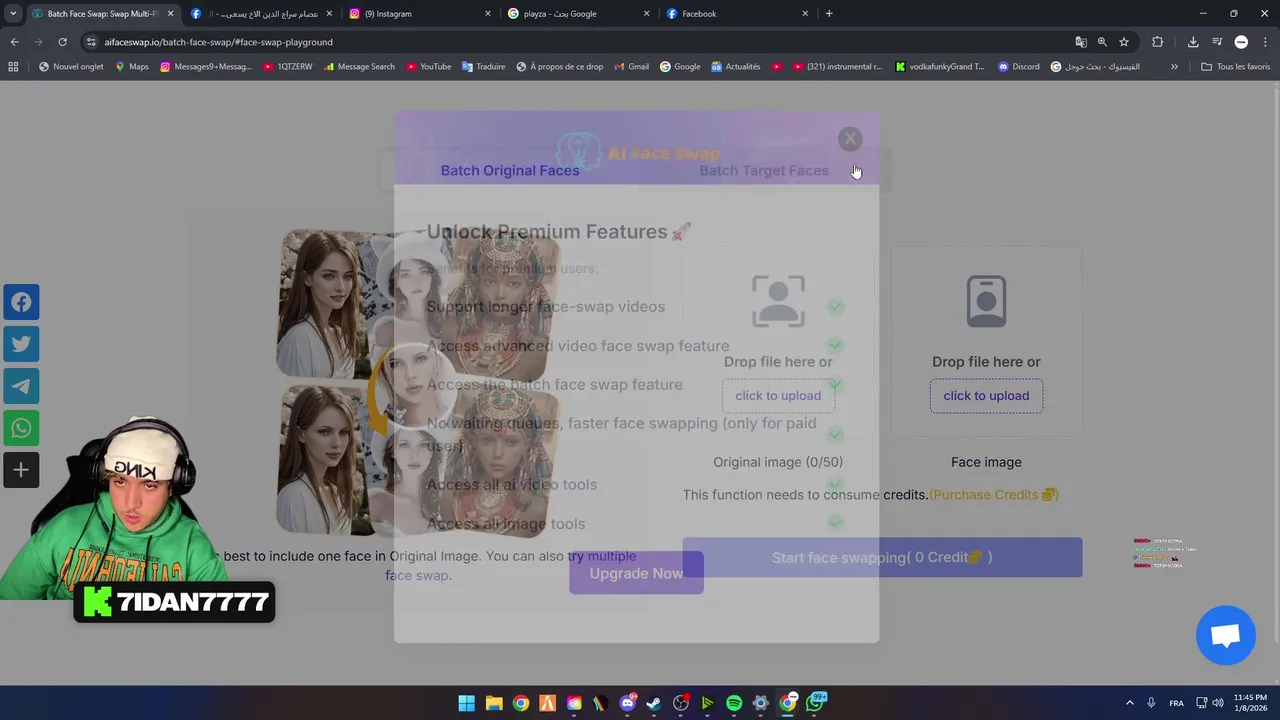Click Start face swapping button

pos(882,557)
